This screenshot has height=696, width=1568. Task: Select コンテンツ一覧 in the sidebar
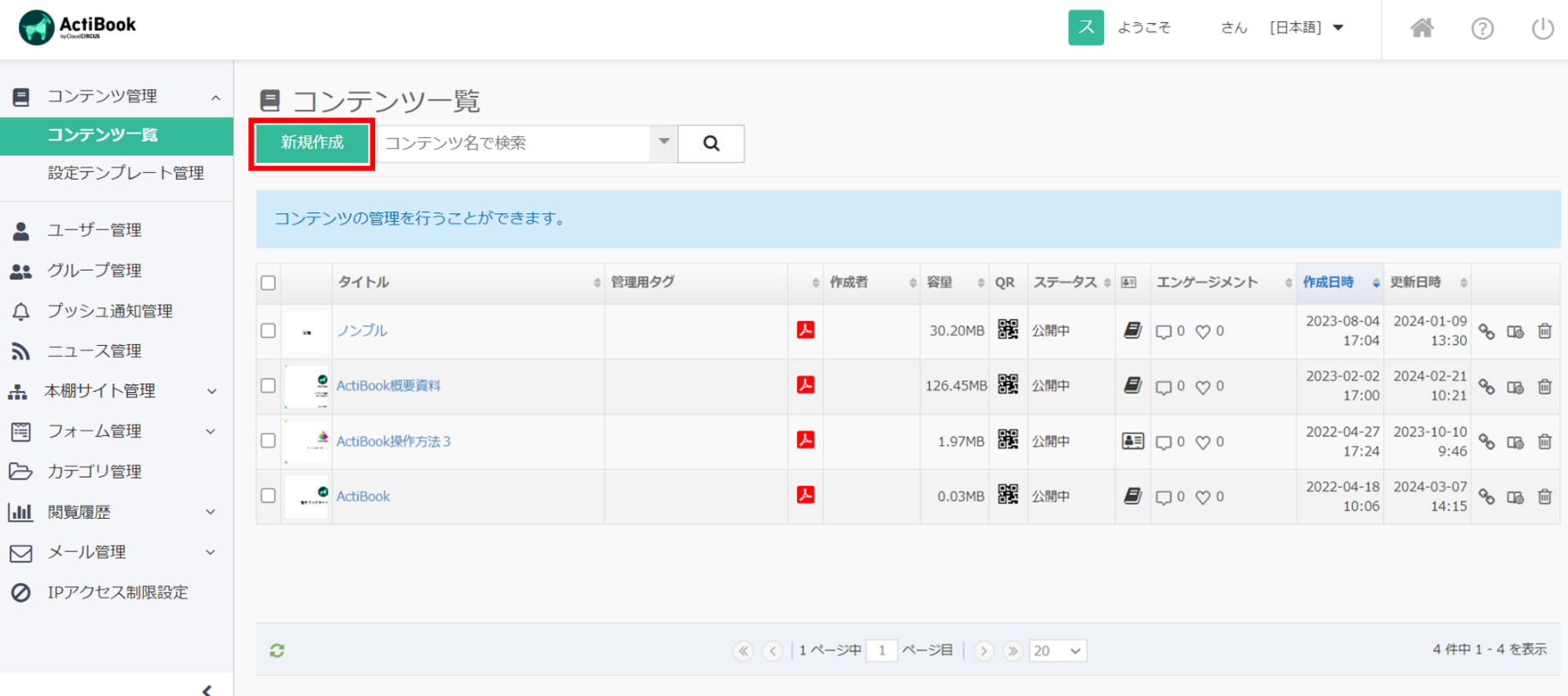click(x=116, y=135)
